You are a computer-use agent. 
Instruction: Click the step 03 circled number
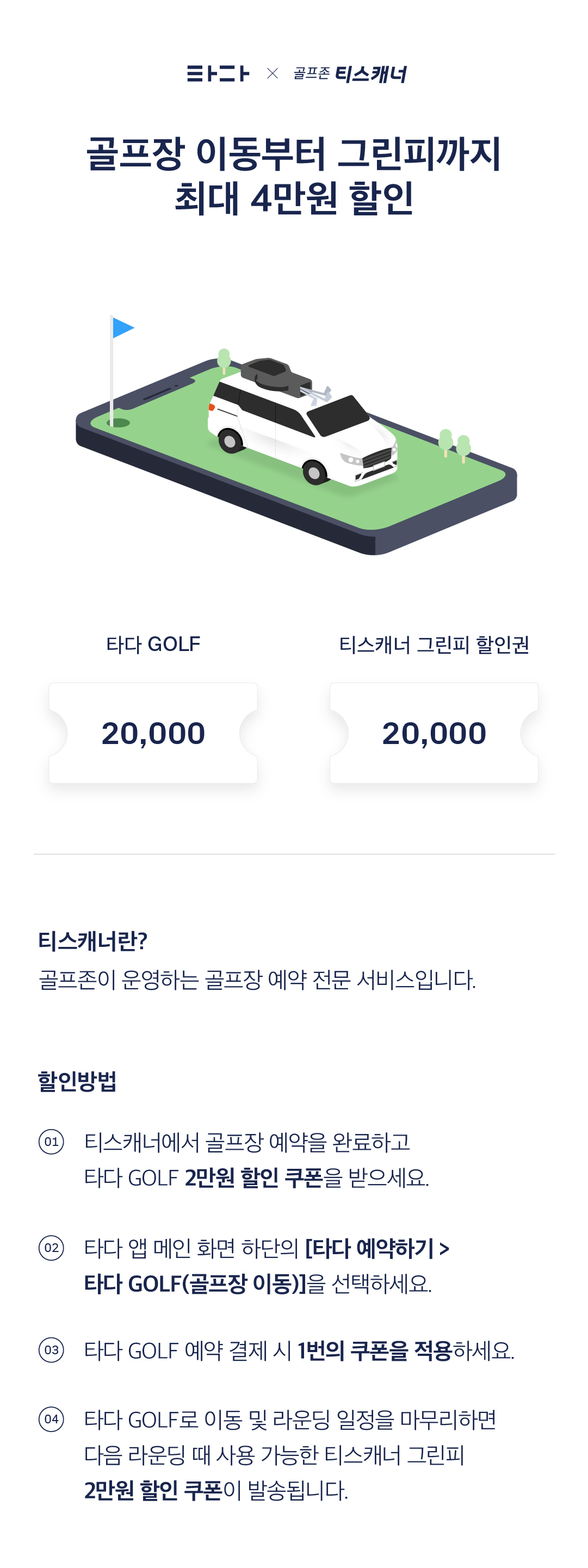click(x=51, y=1350)
